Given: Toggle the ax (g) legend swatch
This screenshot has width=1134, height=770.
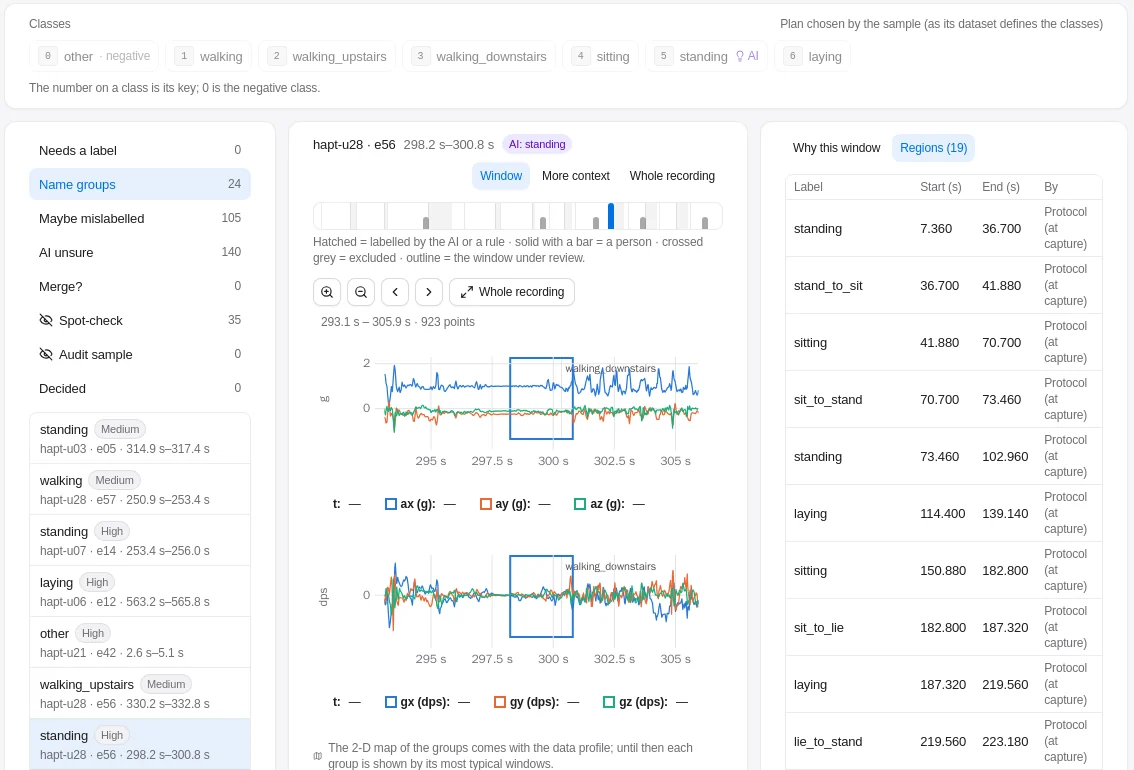Looking at the screenshot, I should (391, 505).
